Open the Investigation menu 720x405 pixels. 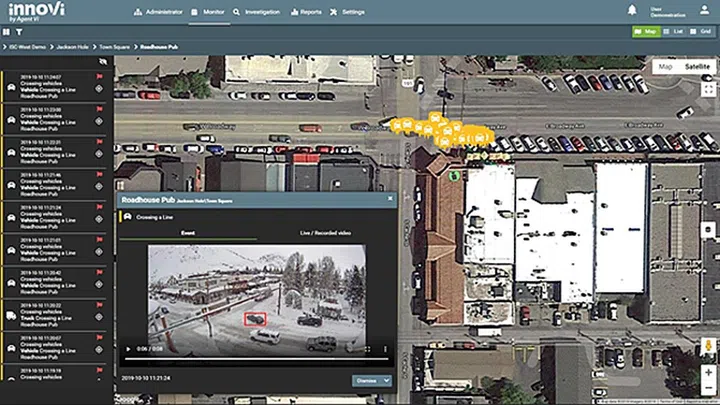point(257,12)
